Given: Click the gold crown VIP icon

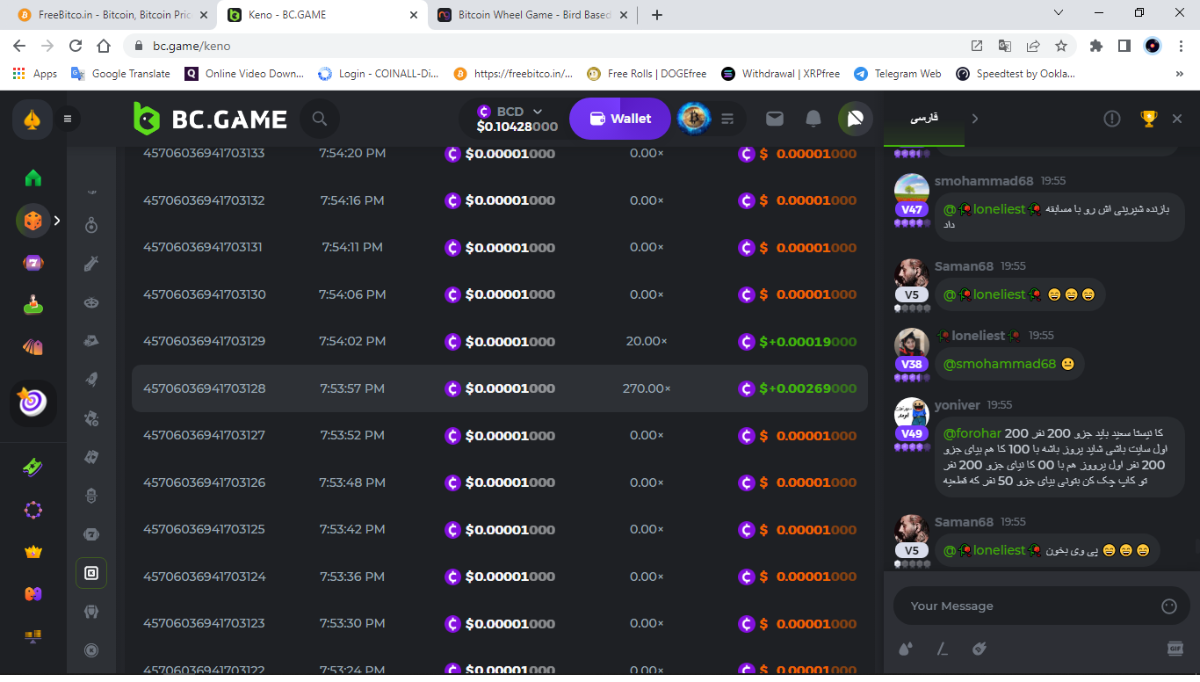Looking at the screenshot, I should coord(33,552).
